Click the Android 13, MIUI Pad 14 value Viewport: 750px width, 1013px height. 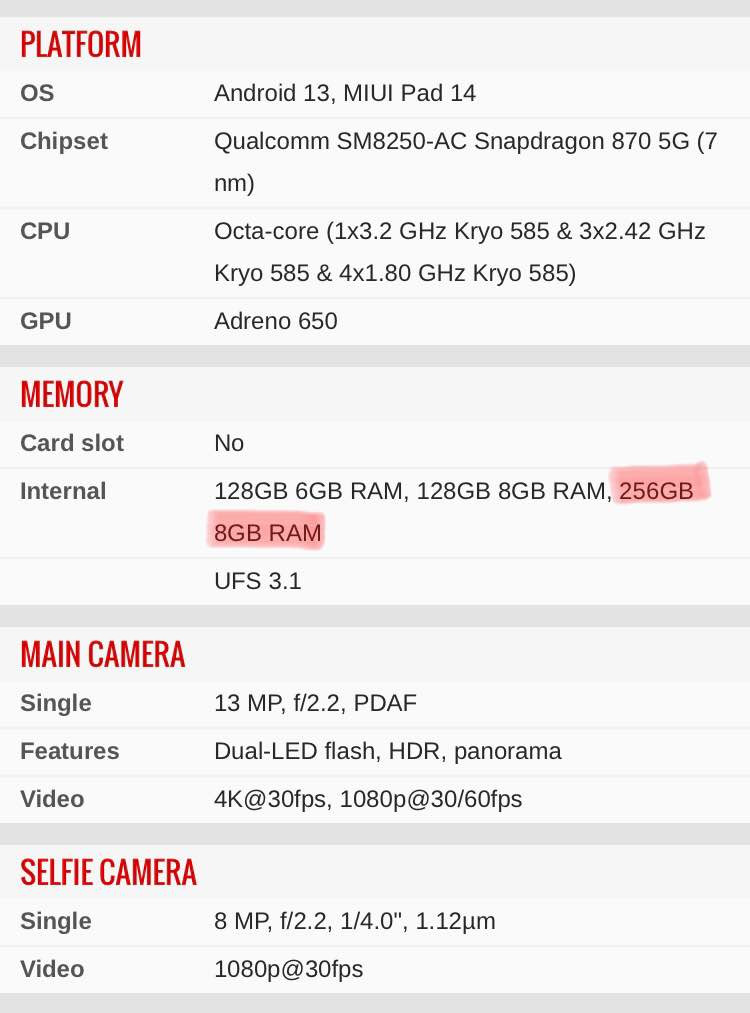345,93
